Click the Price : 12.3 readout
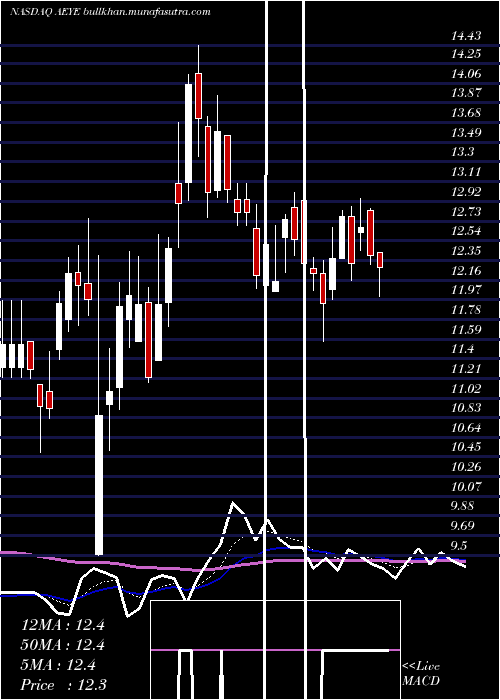The height and width of the screenshot is (700, 500). click(64, 685)
